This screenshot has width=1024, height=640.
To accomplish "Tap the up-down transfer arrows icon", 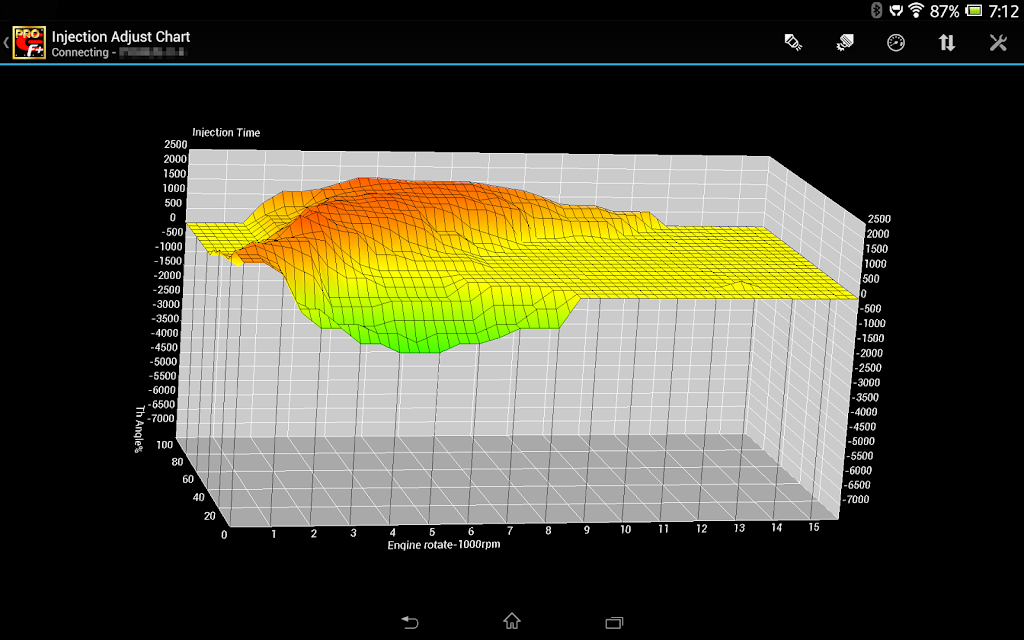I will [x=947, y=43].
